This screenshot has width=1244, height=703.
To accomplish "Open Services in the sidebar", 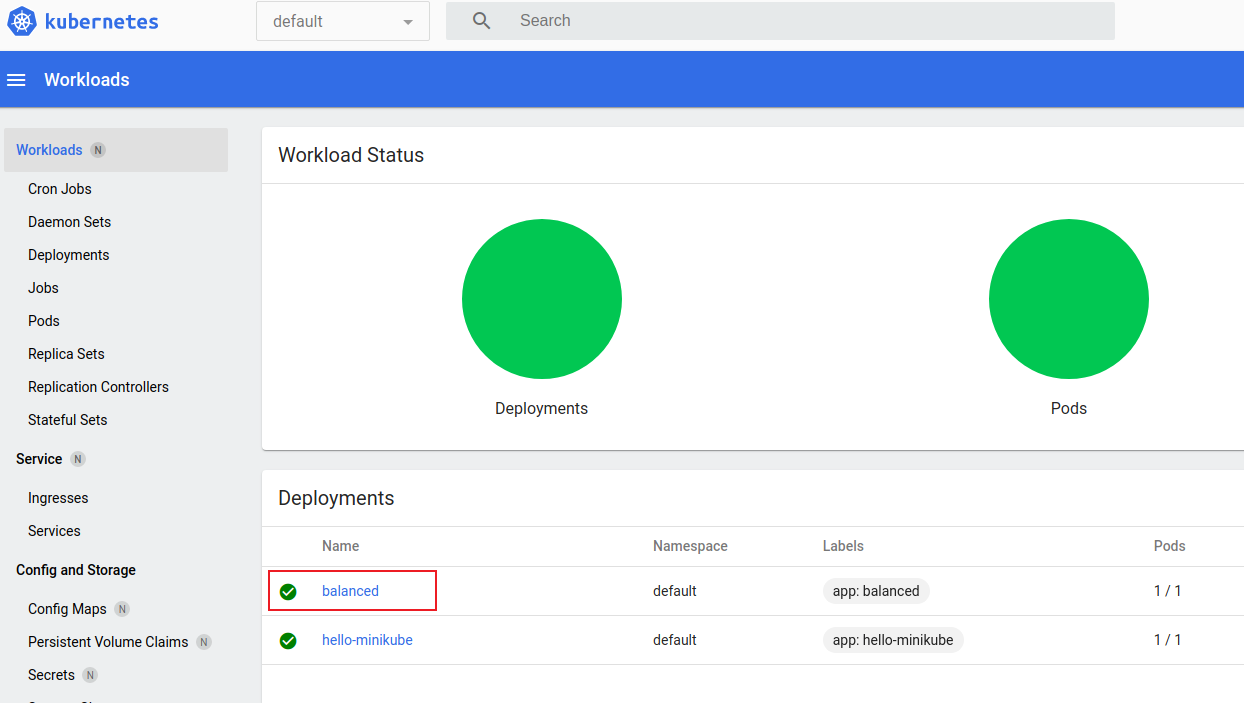I will [54, 531].
